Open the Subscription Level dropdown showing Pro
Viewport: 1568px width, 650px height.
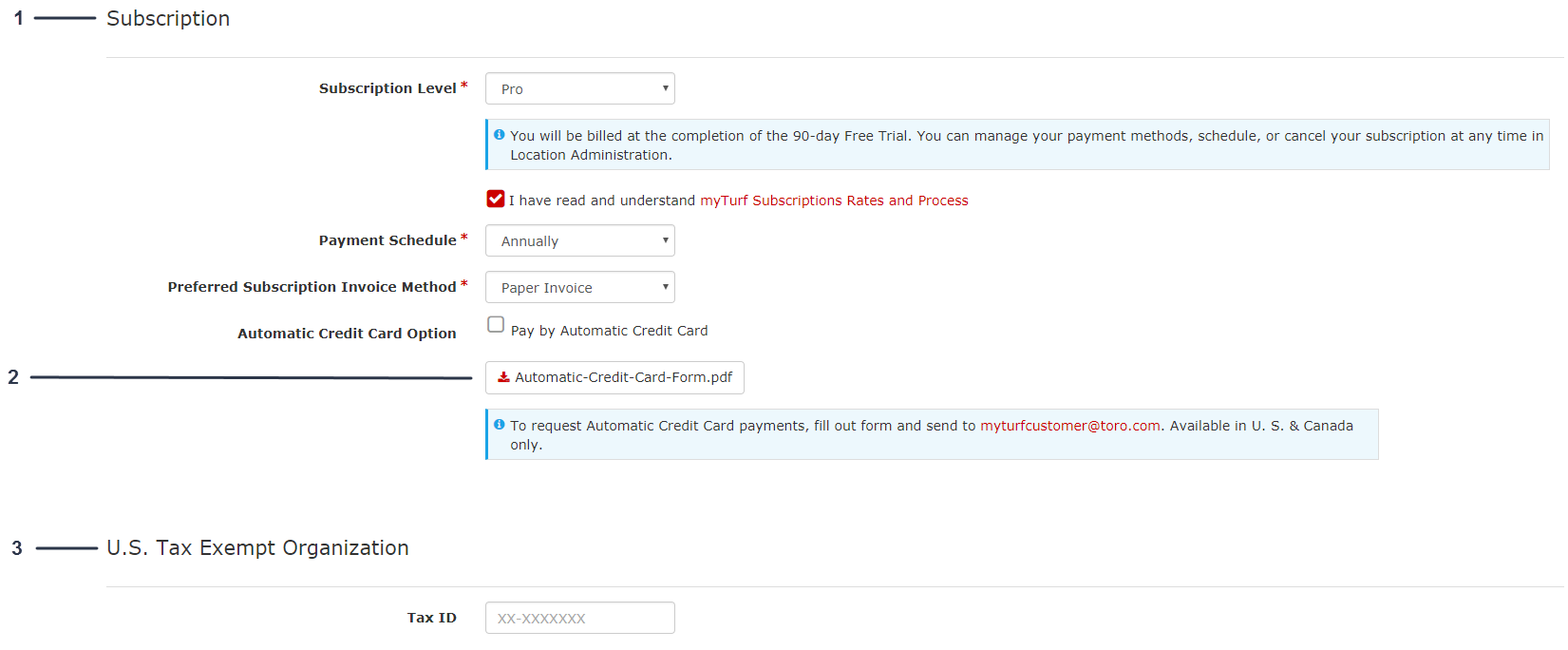click(579, 88)
